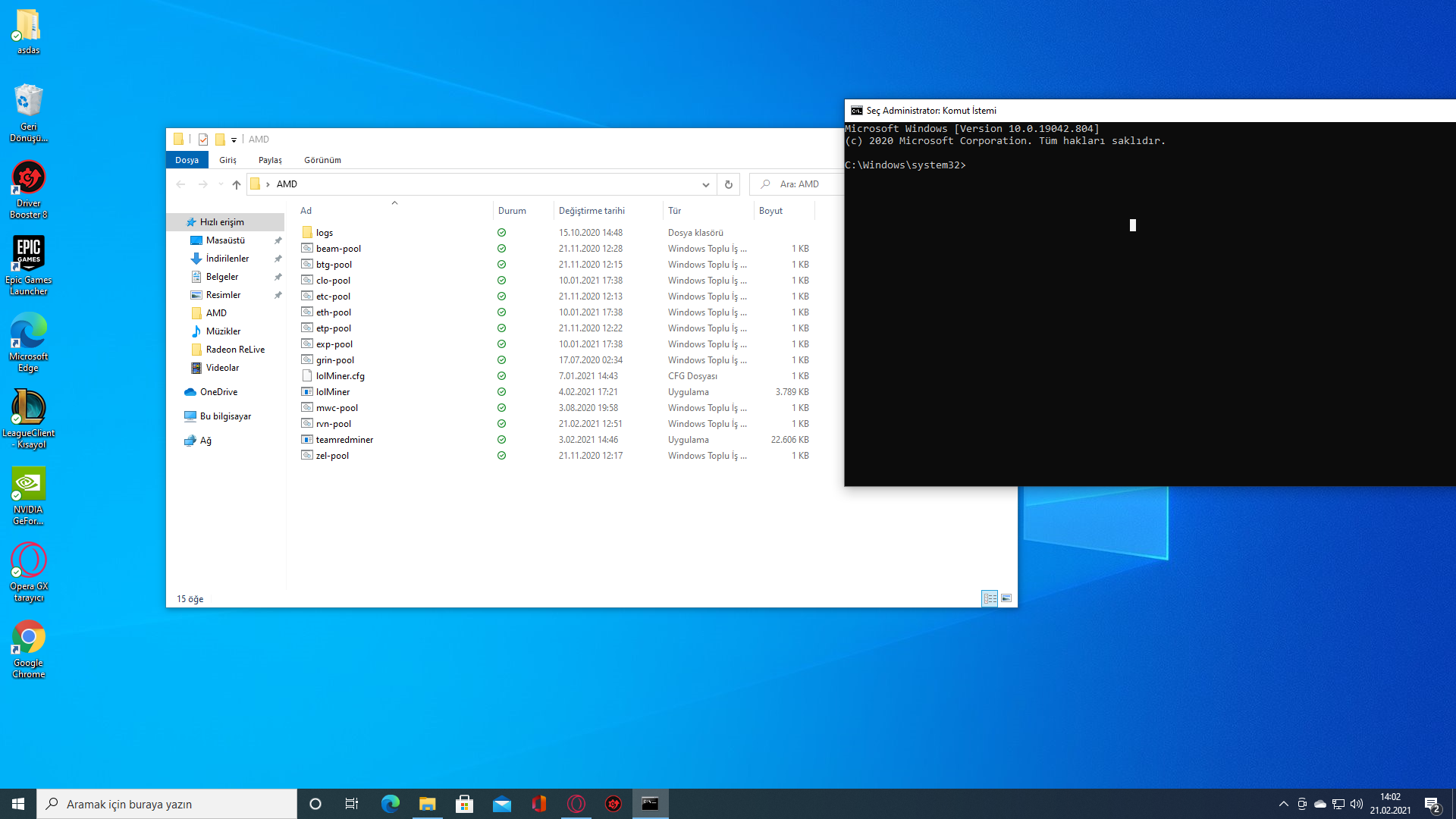1456x819 pixels.
Task: Select lolMiner application file
Action: pos(332,392)
